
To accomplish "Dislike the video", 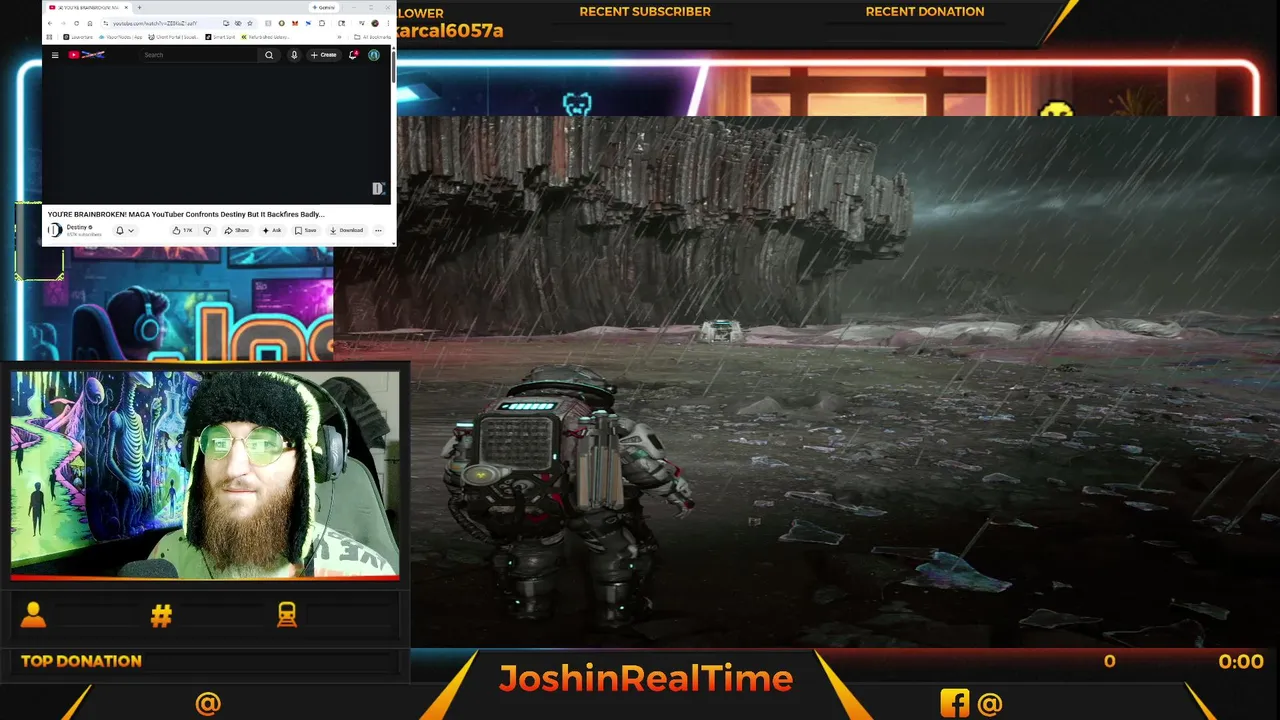I will click(207, 231).
